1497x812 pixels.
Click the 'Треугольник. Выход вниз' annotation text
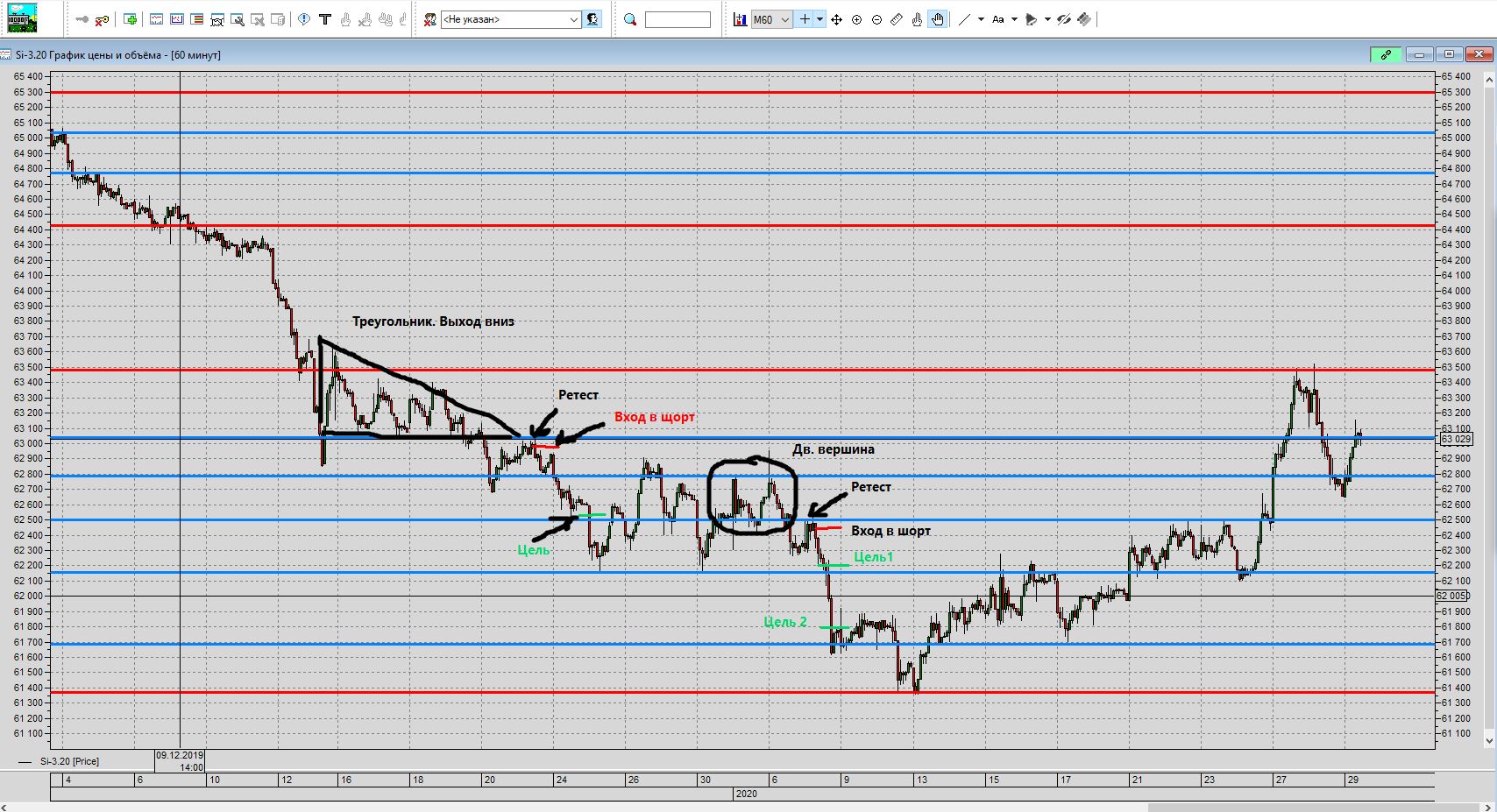click(x=433, y=321)
